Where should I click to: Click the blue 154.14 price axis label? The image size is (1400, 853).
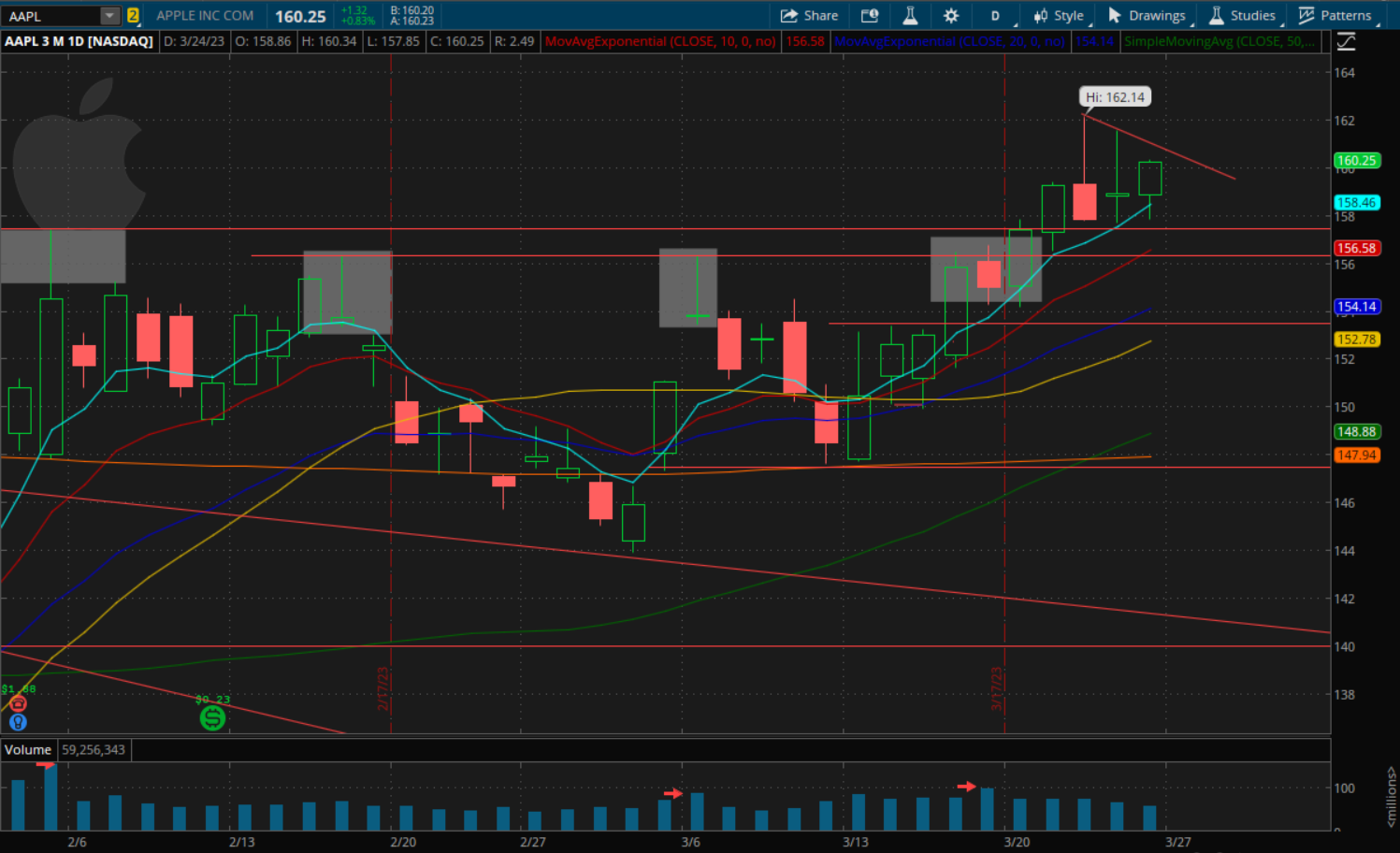tap(1356, 307)
